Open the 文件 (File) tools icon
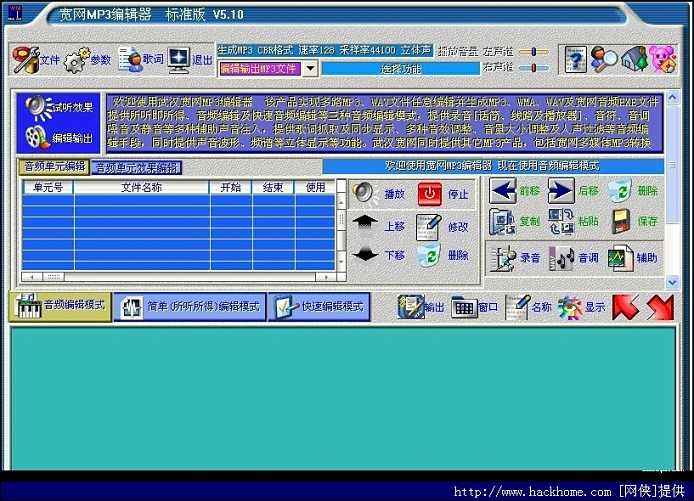694x501 pixels. click(x=25, y=59)
